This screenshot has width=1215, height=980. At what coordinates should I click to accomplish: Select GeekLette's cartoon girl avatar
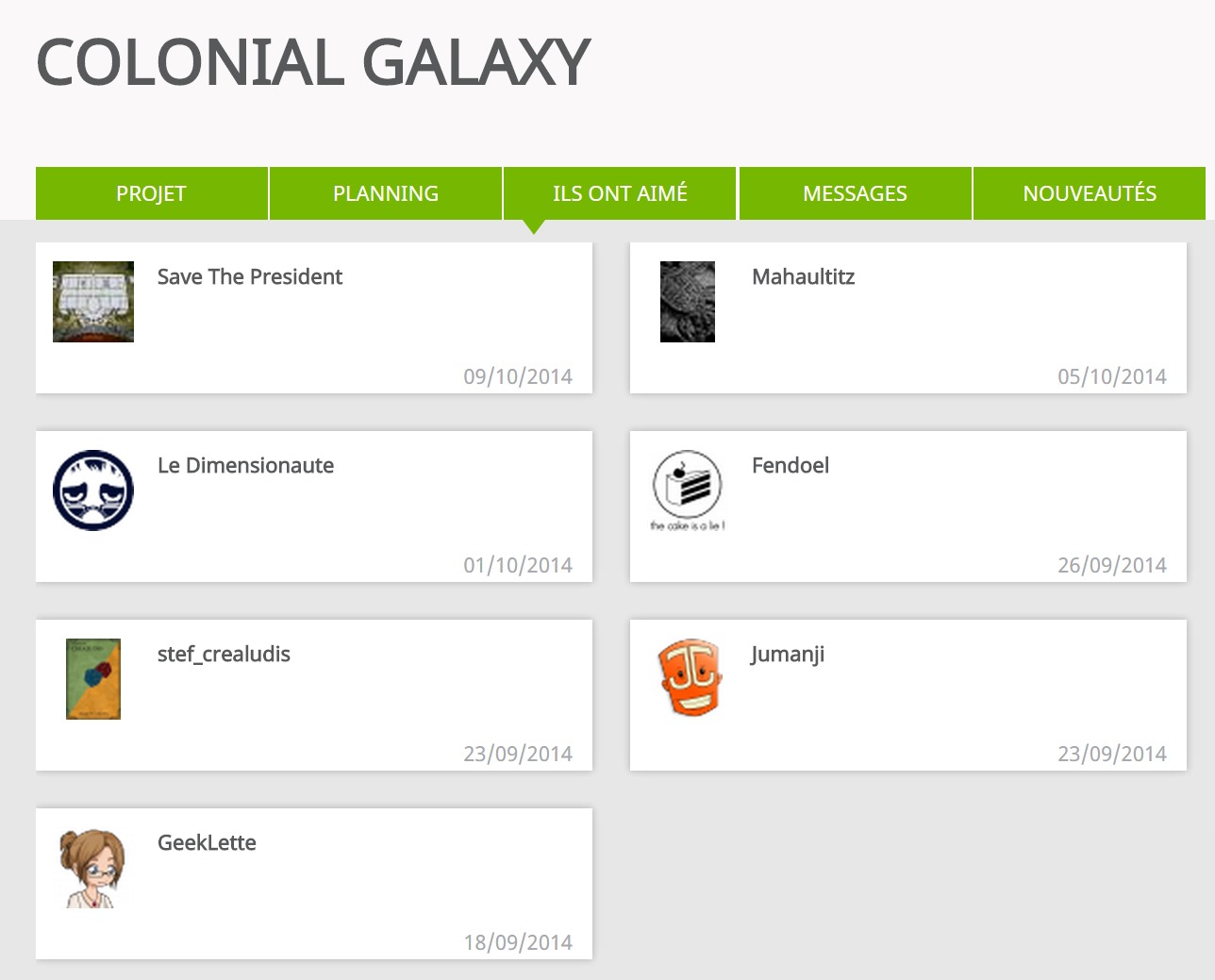[92, 868]
